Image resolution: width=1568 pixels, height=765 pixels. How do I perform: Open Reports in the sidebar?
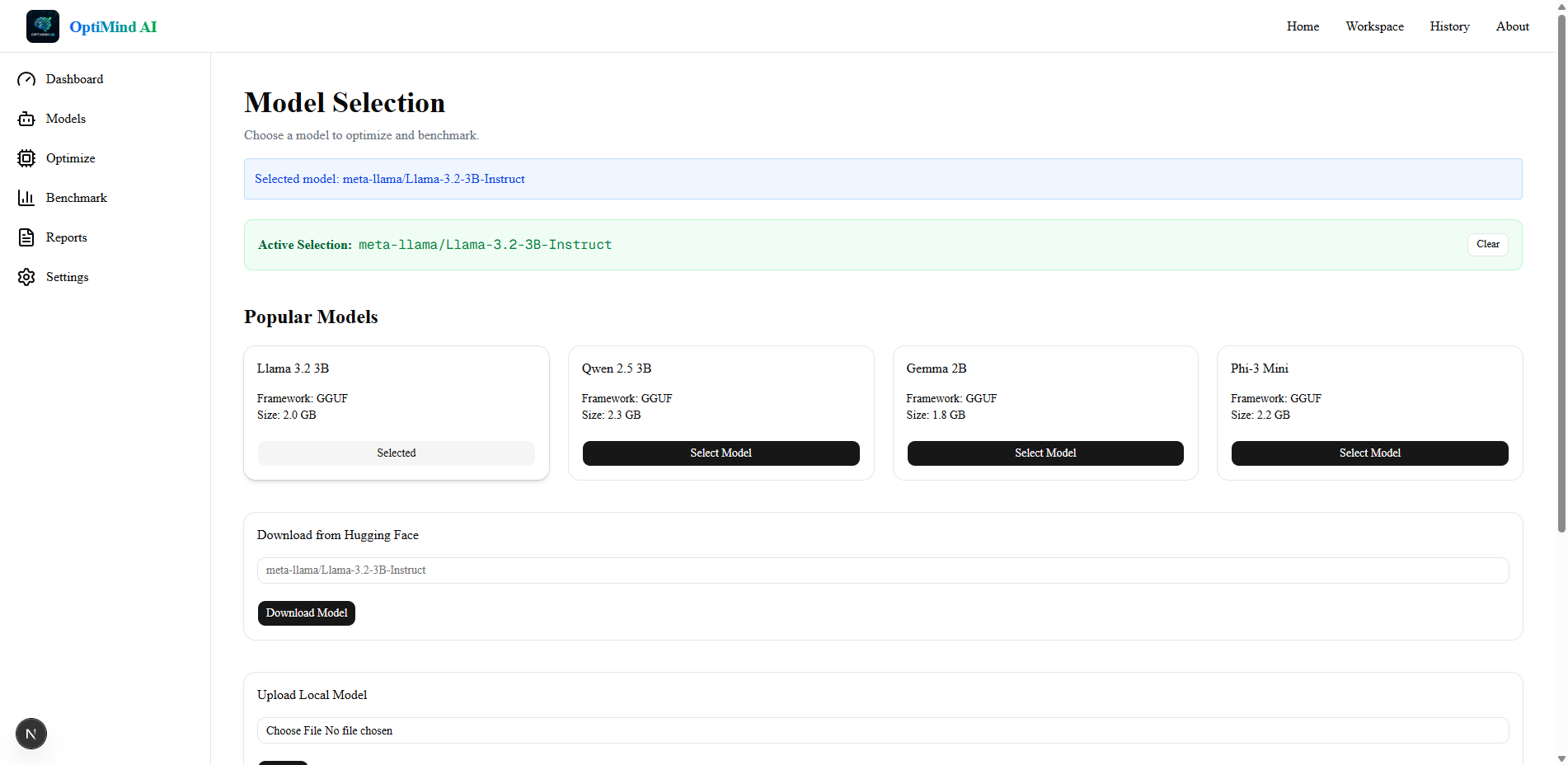pyautogui.click(x=66, y=237)
